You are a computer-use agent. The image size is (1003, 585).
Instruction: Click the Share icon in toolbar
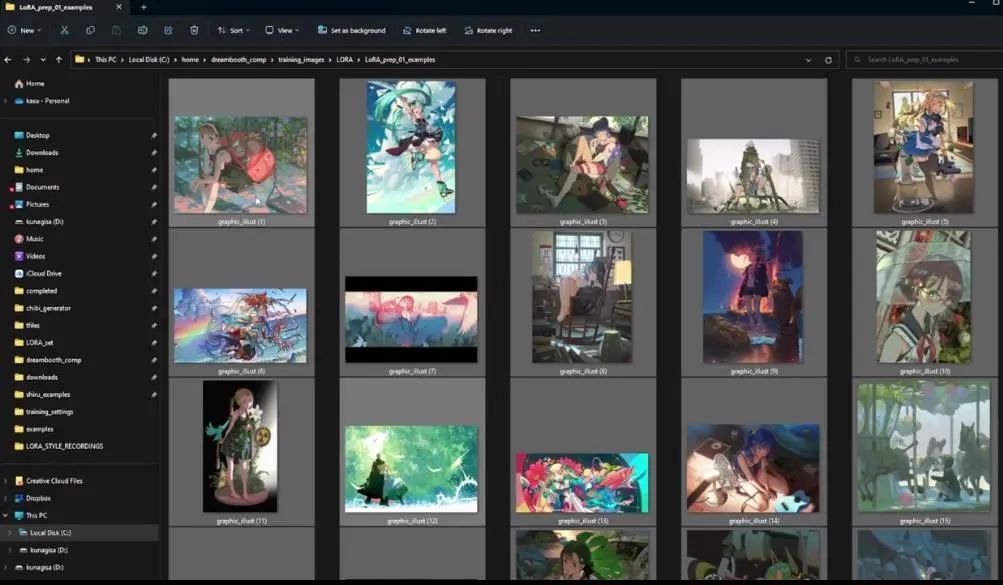(x=168, y=30)
